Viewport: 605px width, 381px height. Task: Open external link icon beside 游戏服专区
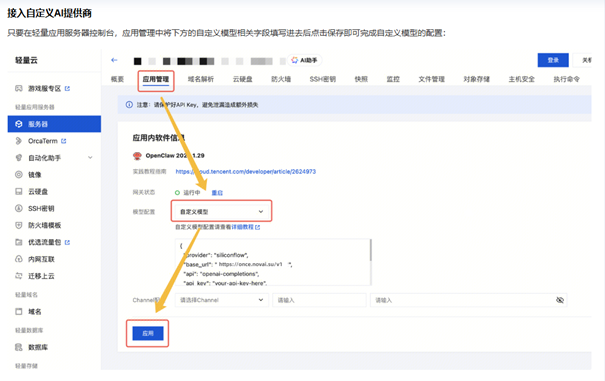[67, 88]
